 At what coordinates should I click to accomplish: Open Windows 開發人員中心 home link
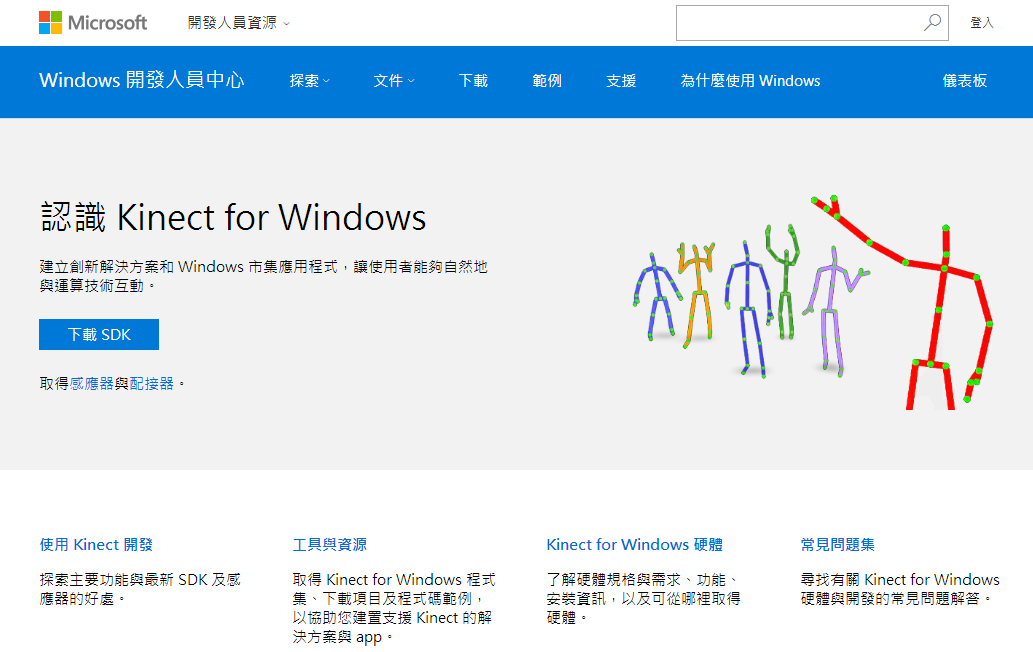pyautogui.click(x=142, y=80)
